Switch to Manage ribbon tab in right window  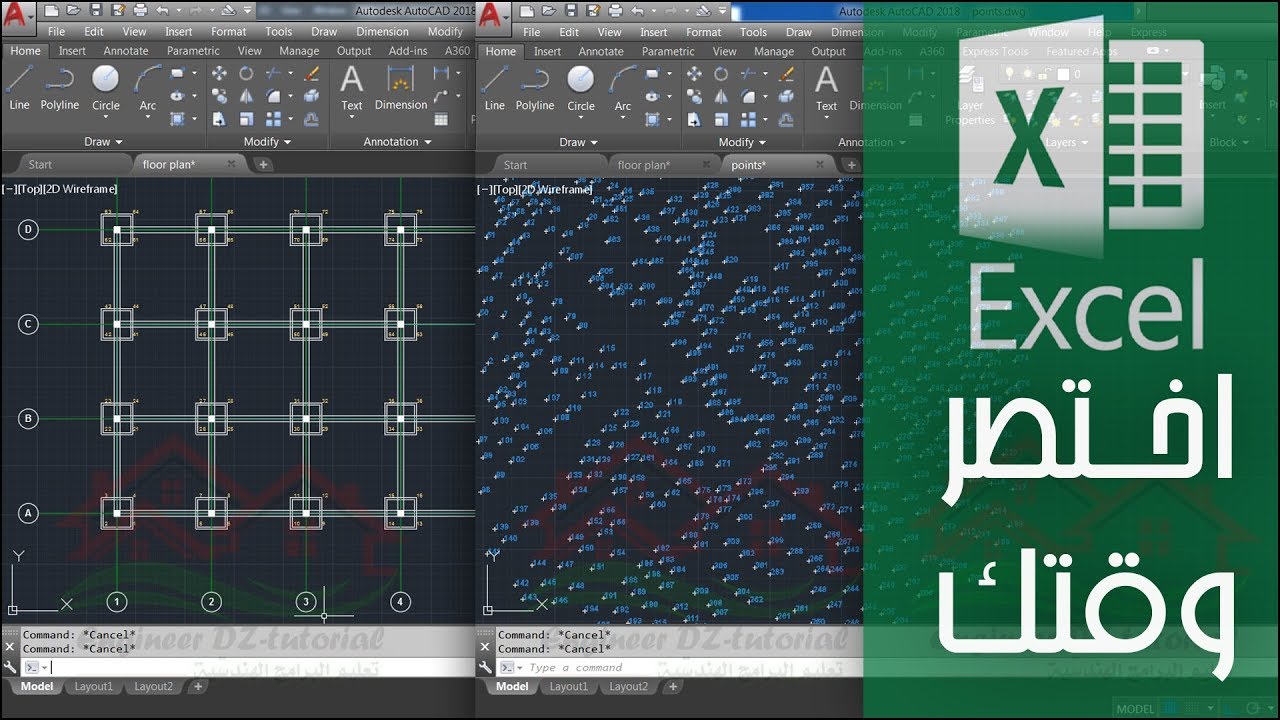coord(774,51)
